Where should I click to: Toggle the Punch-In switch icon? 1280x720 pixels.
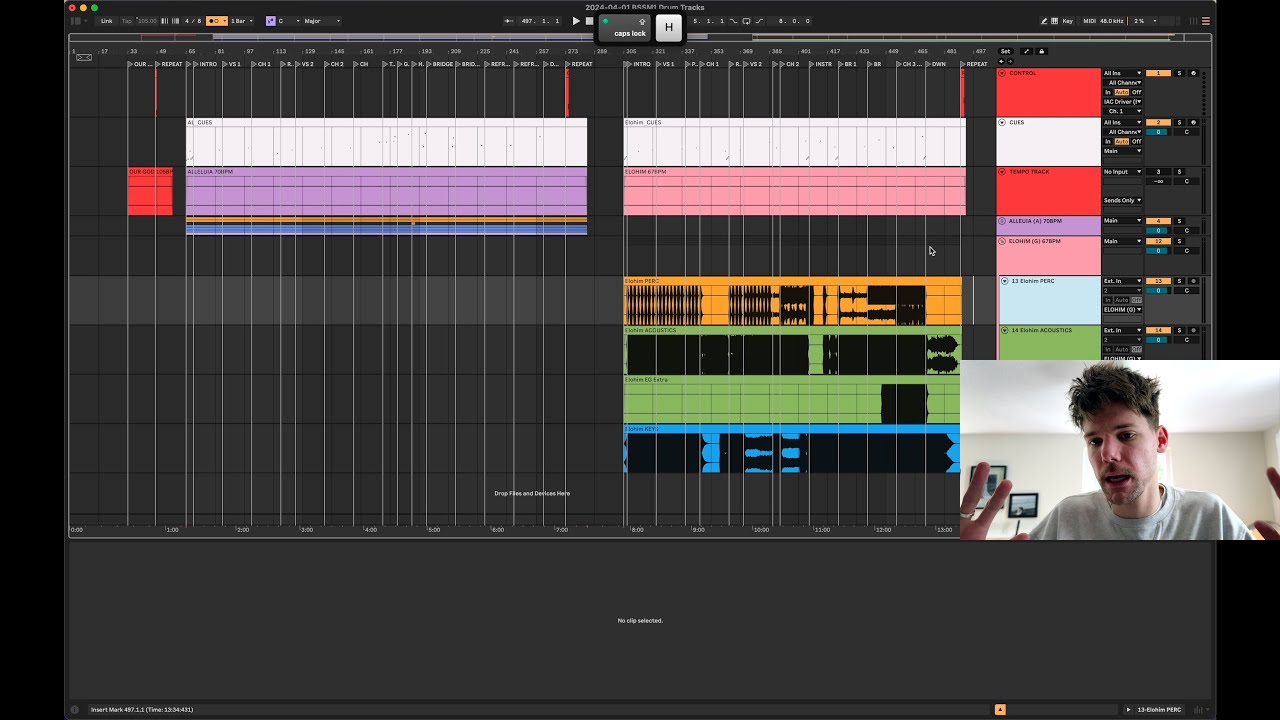(x=734, y=21)
